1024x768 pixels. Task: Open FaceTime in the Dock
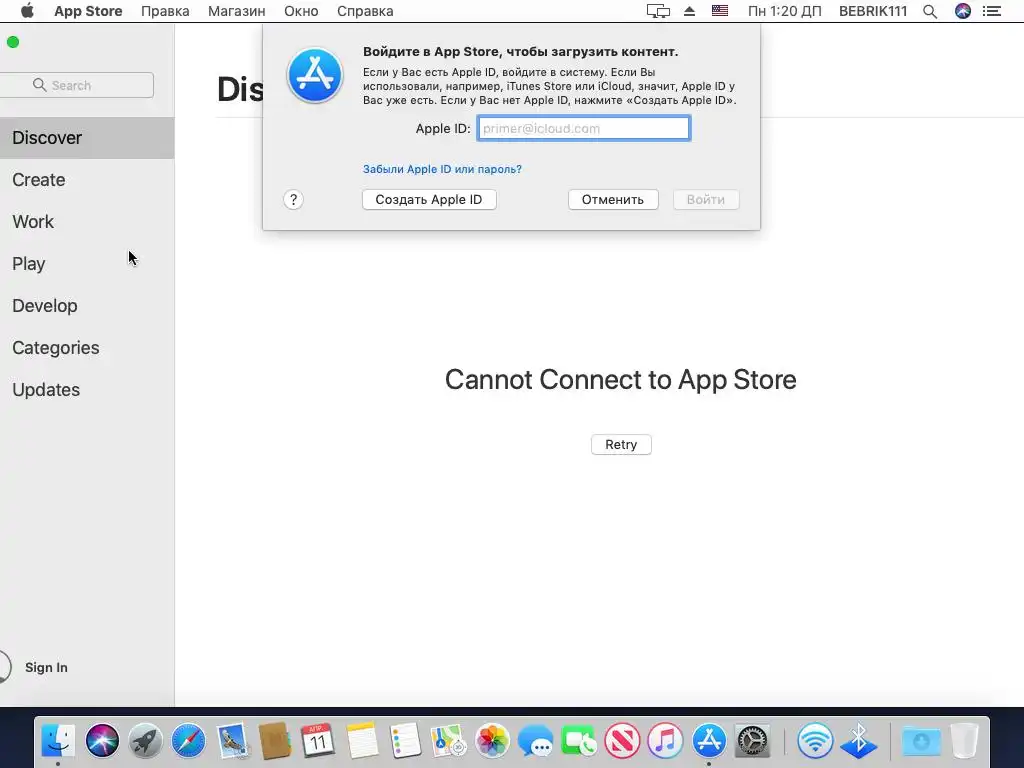click(x=579, y=741)
